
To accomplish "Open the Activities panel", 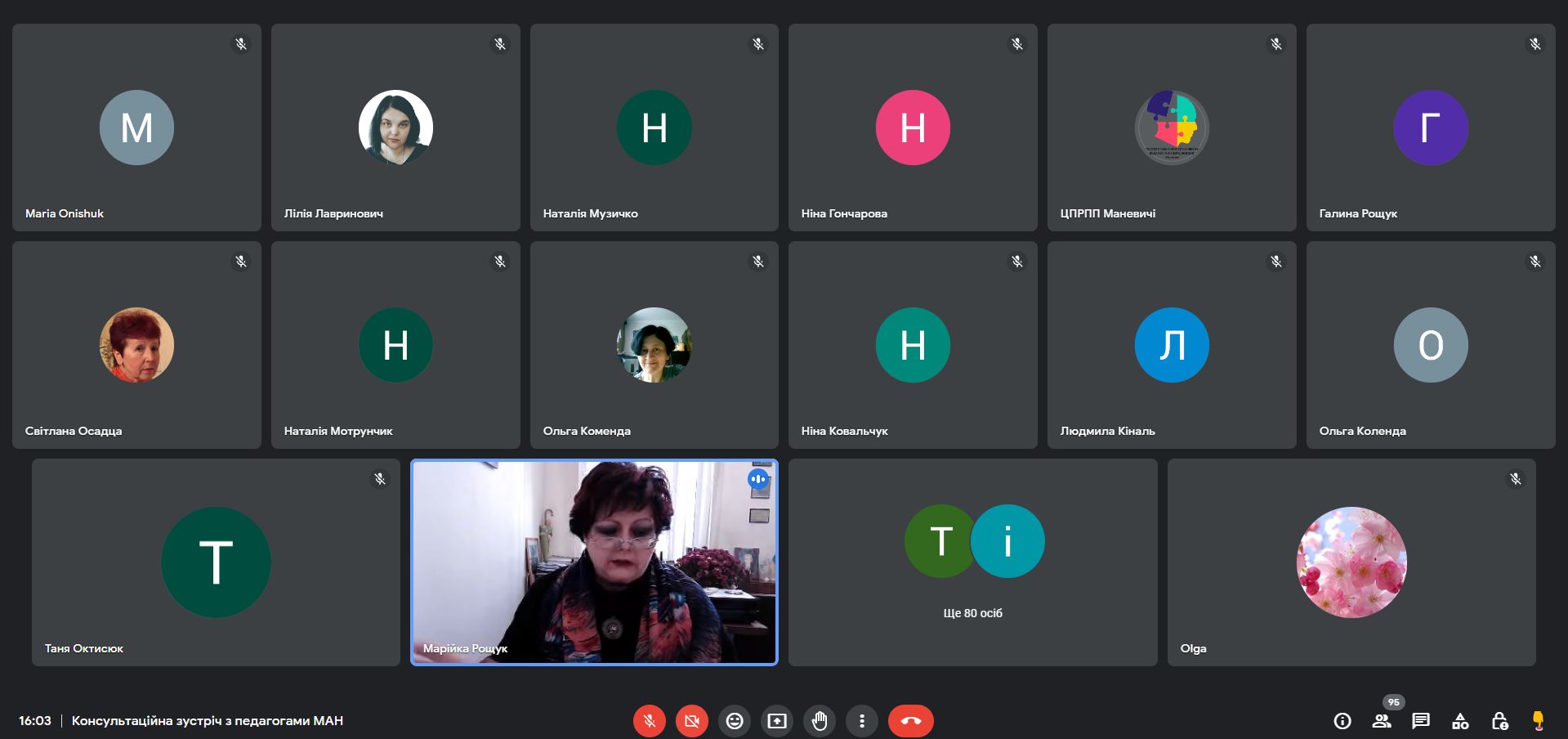I will click(1460, 721).
